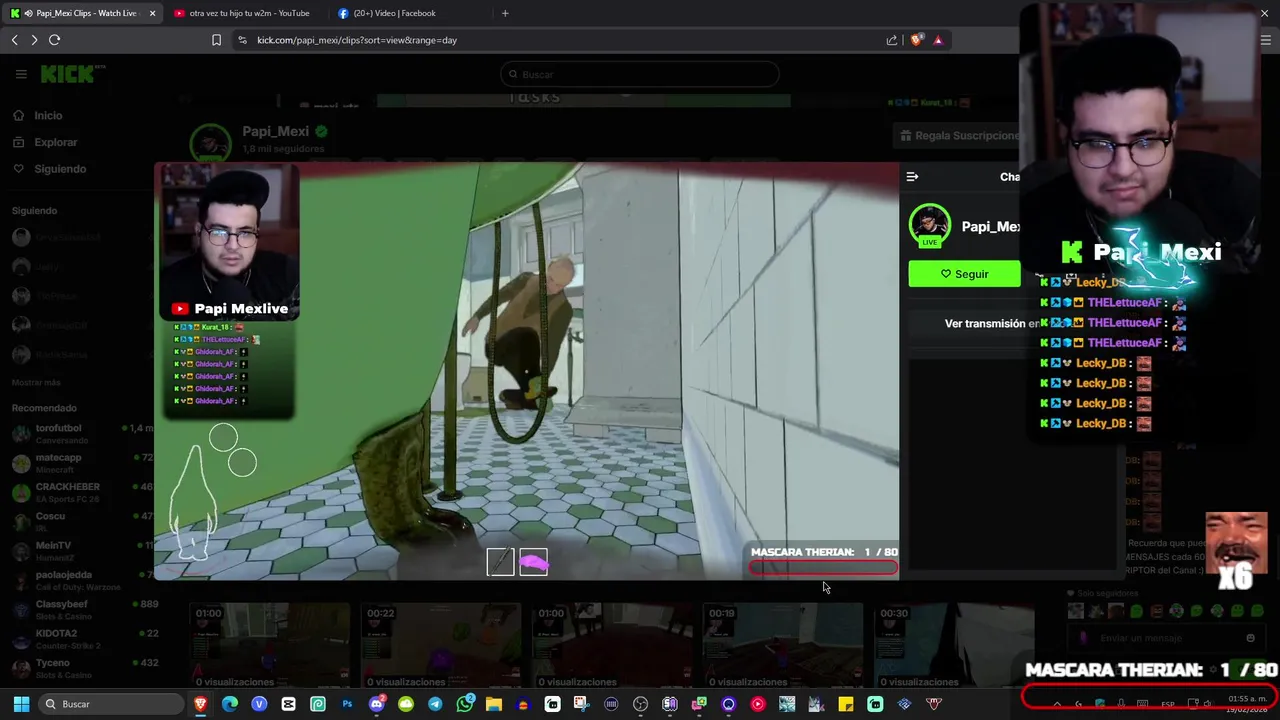
Task: Click the browser address bar URL
Action: (357, 40)
